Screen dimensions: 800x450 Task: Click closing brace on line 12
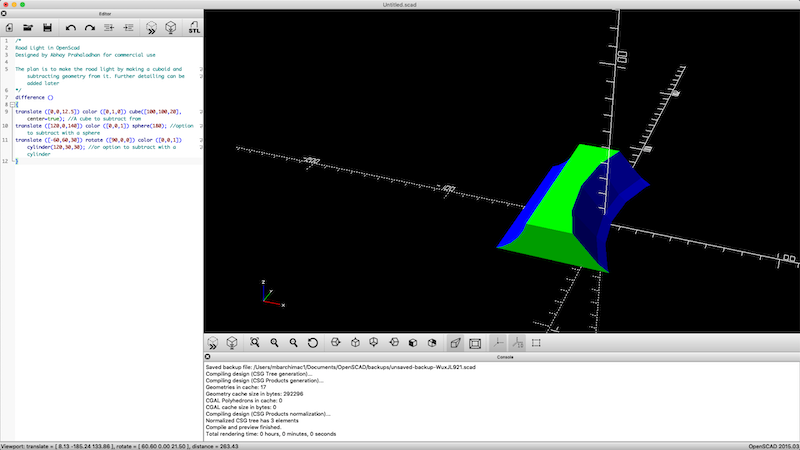[x=17, y=161]
